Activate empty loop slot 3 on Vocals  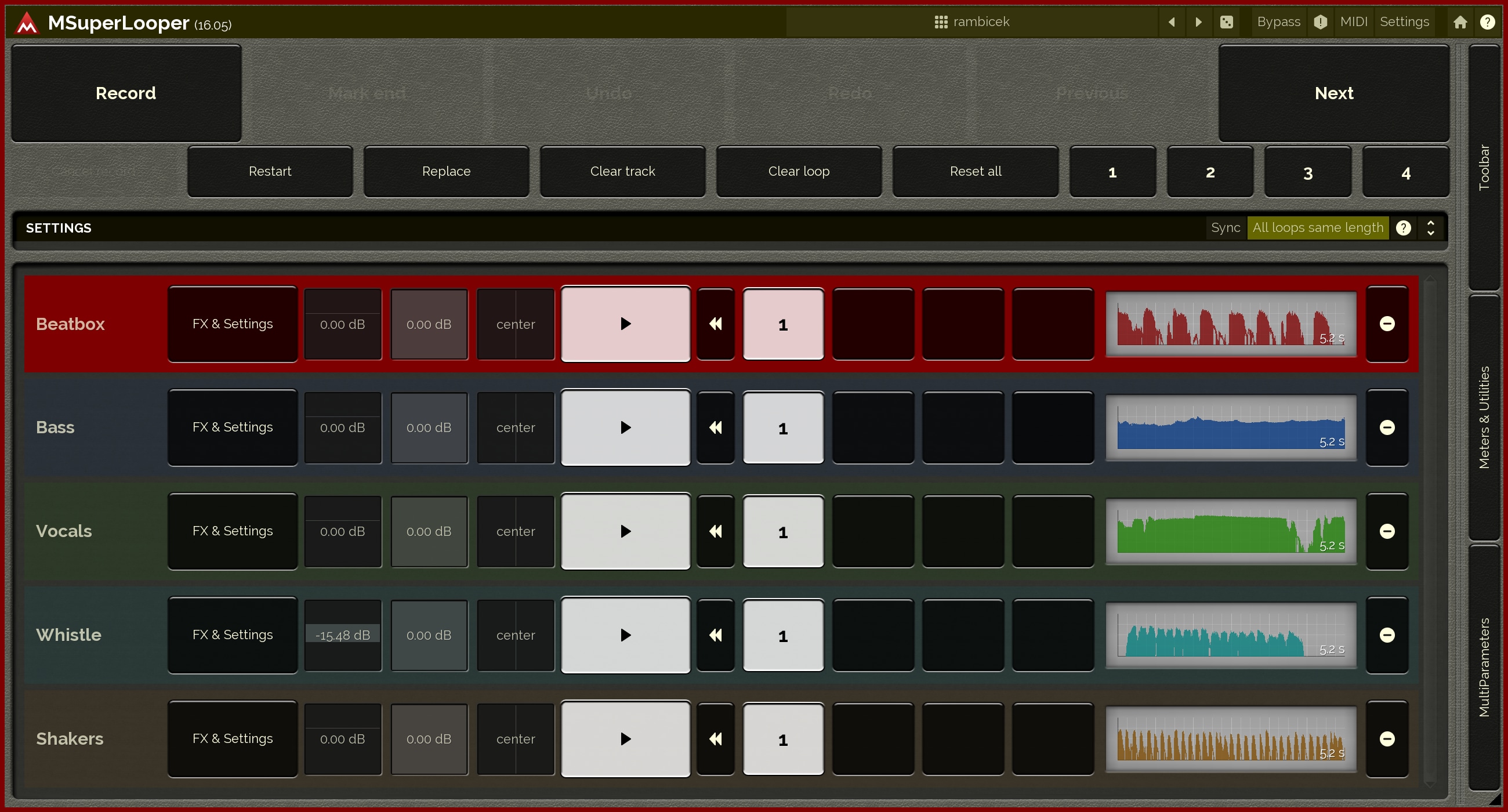(x=963, y=531)
